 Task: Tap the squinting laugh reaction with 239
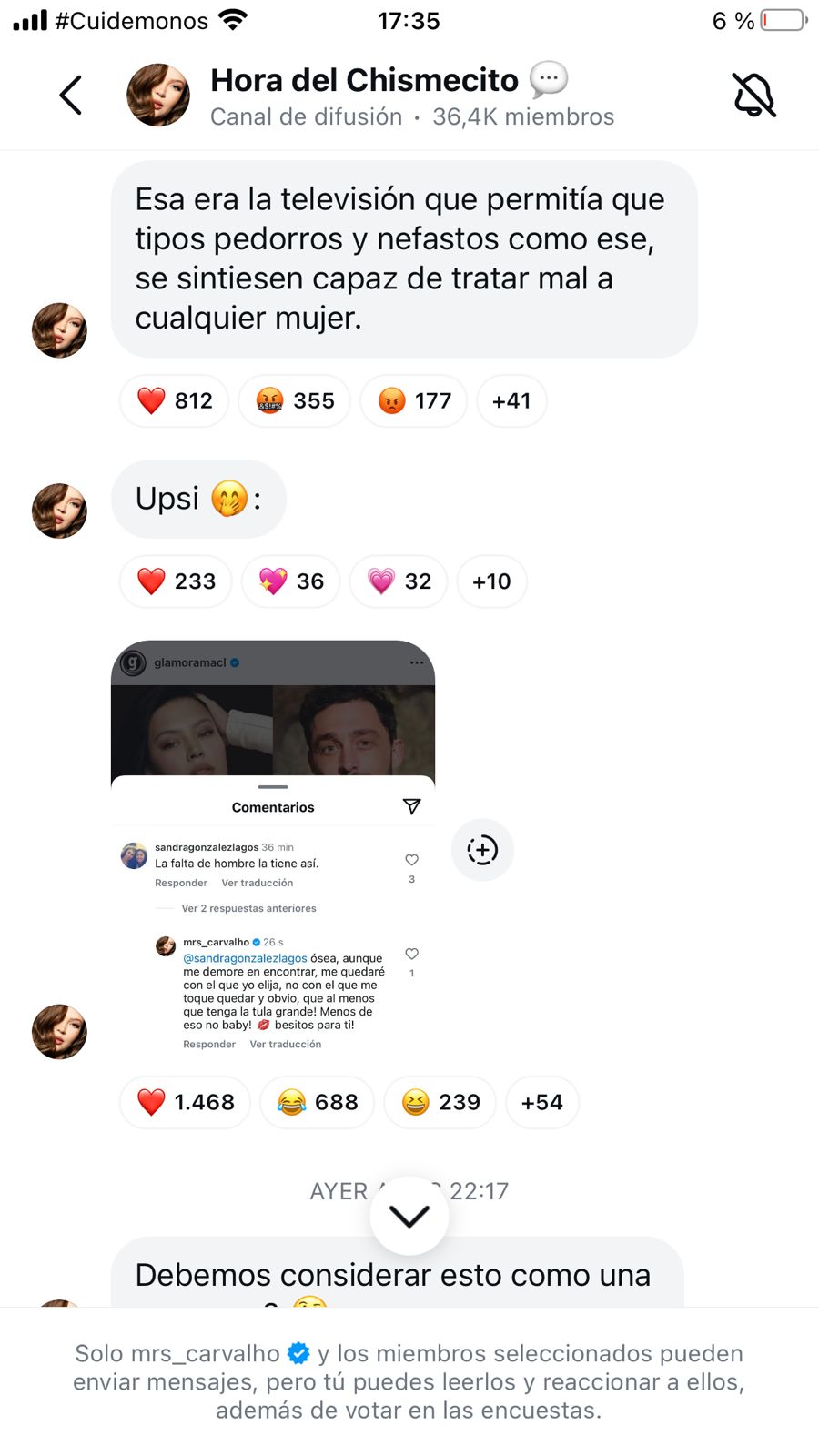click(440, 1102)
